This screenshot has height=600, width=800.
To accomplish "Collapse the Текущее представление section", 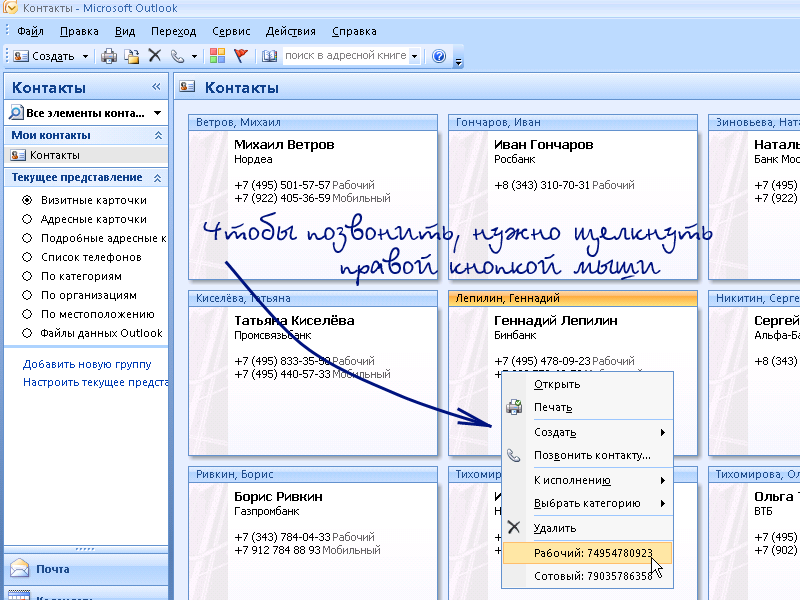I will 158,178.
